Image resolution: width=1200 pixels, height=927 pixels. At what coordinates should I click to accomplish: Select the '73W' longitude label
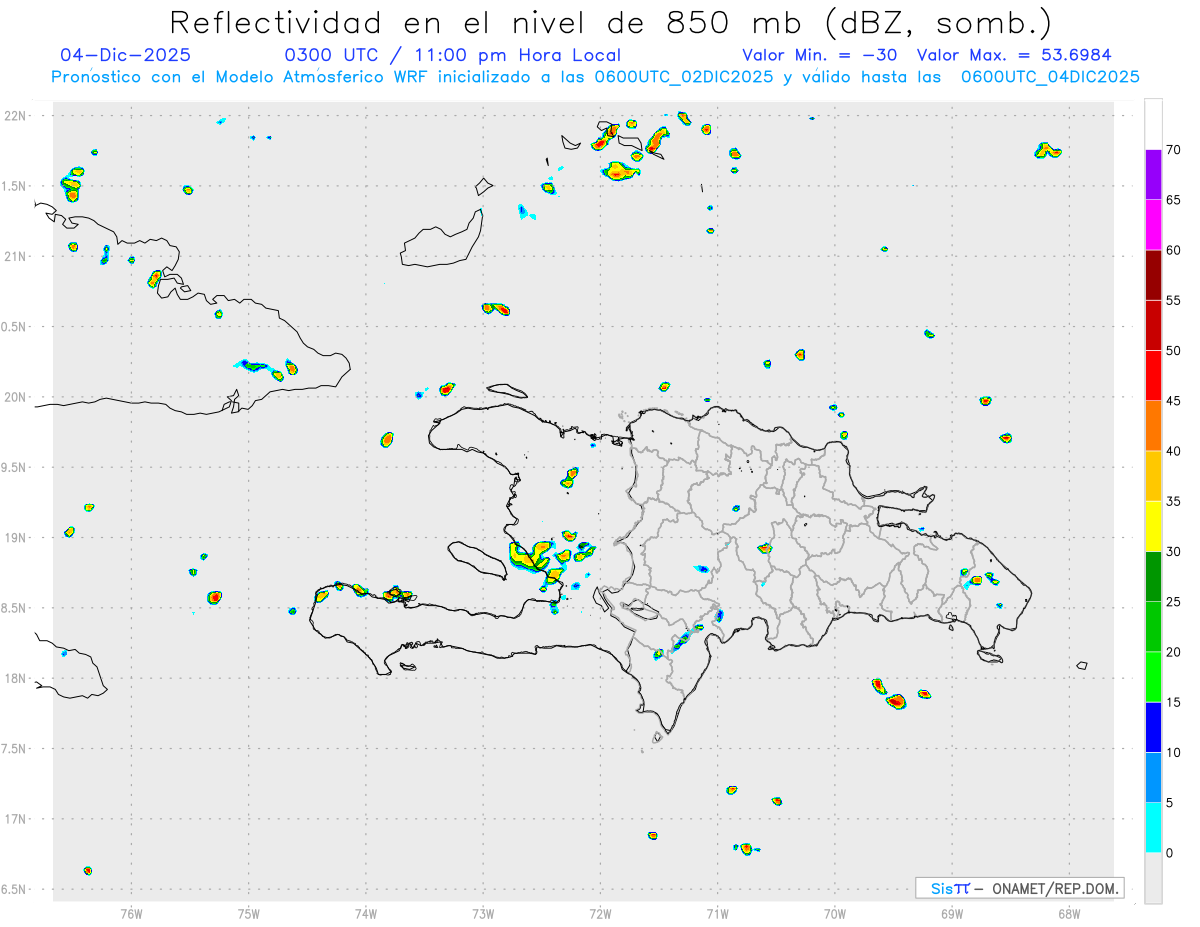click(x=483, y=913)
